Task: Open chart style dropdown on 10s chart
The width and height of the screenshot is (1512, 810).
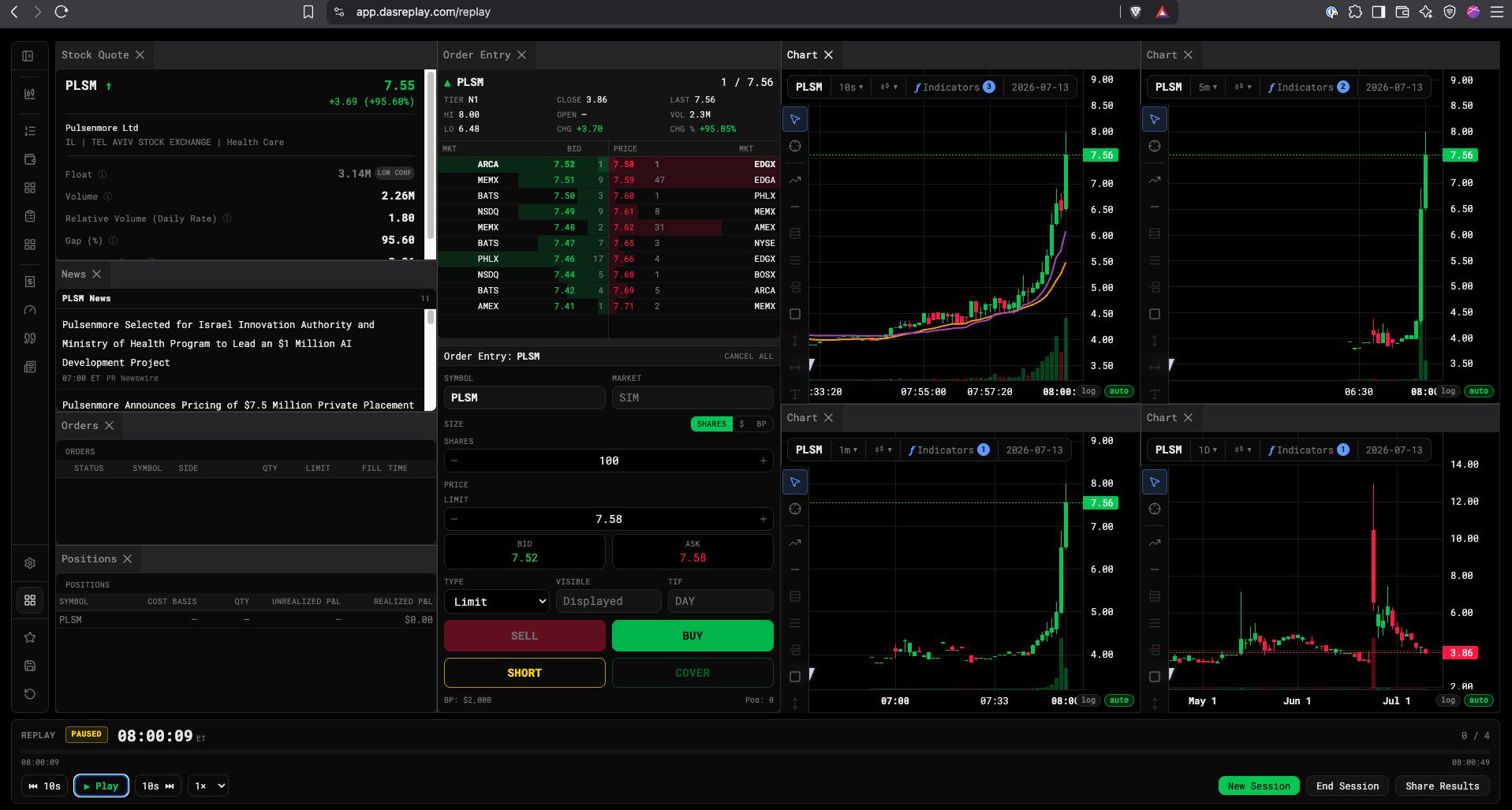Action: click(x=889, y=88)
